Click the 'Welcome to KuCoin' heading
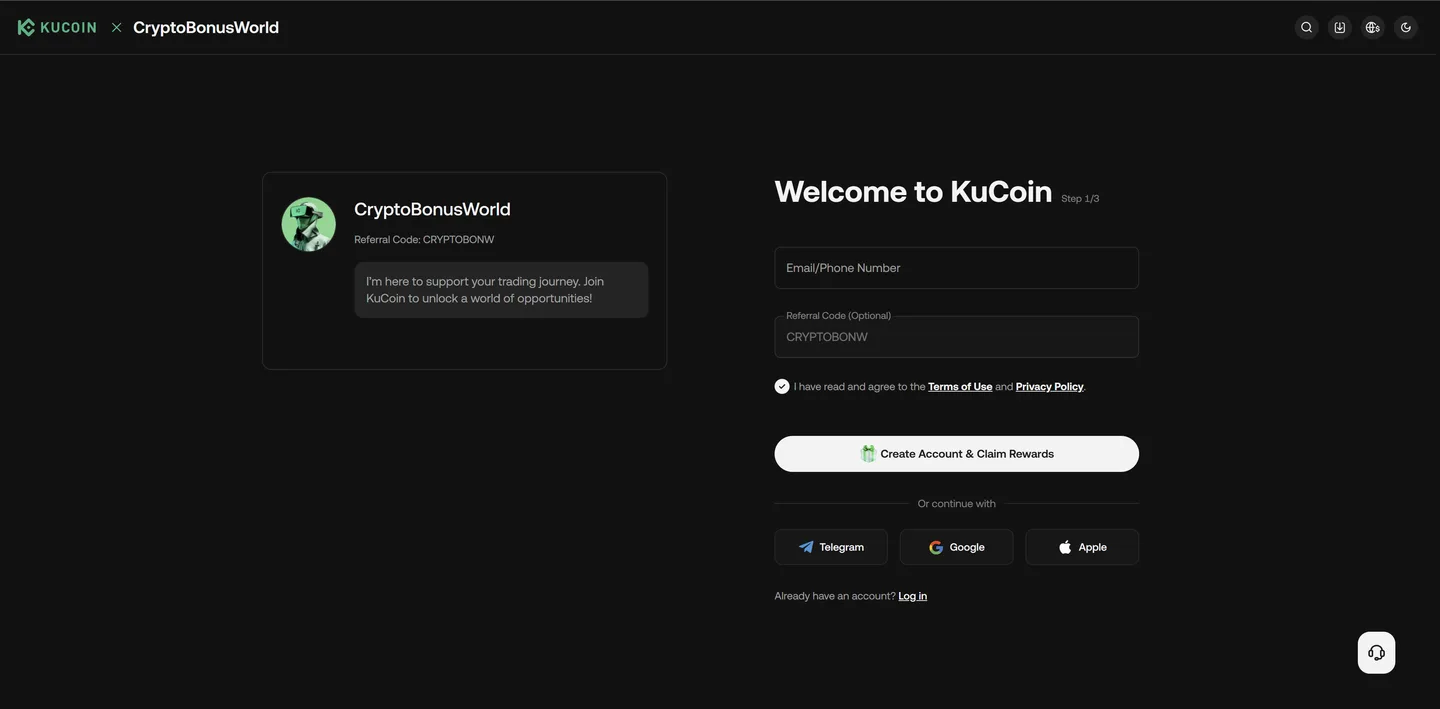The width and height of the screenshot is (1440, 709). point(913,191)
